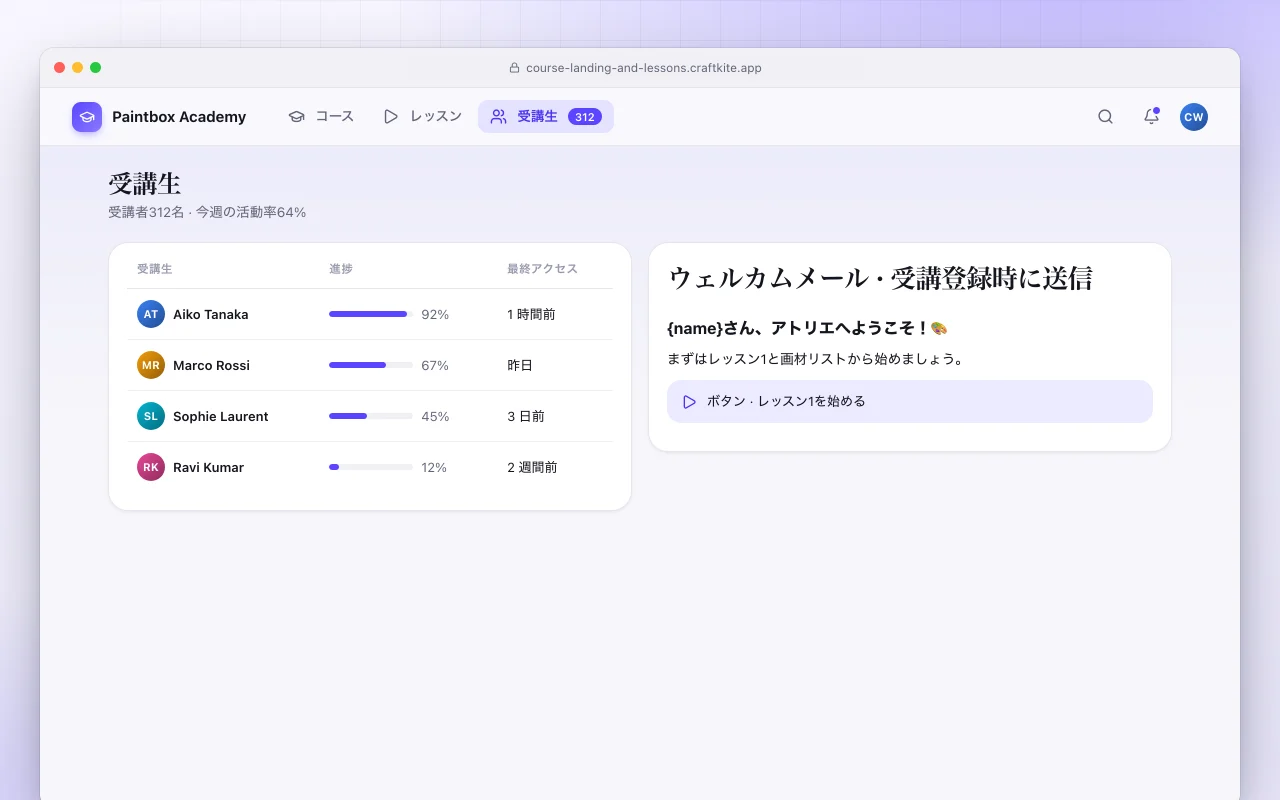This screenshot has height=800, width=1280.
Task: Click the 2 週間前 last access cell
Action: [532, 467]
